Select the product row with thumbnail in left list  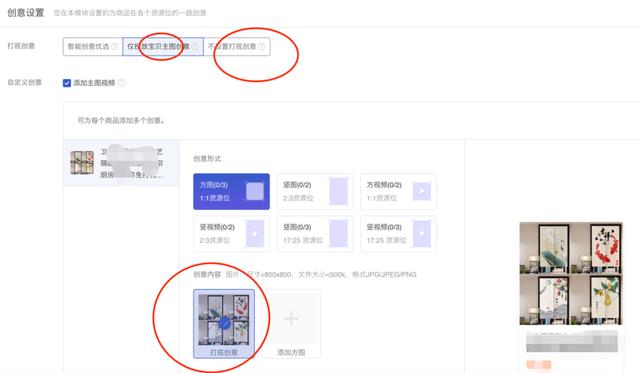[x=121, y=163]
